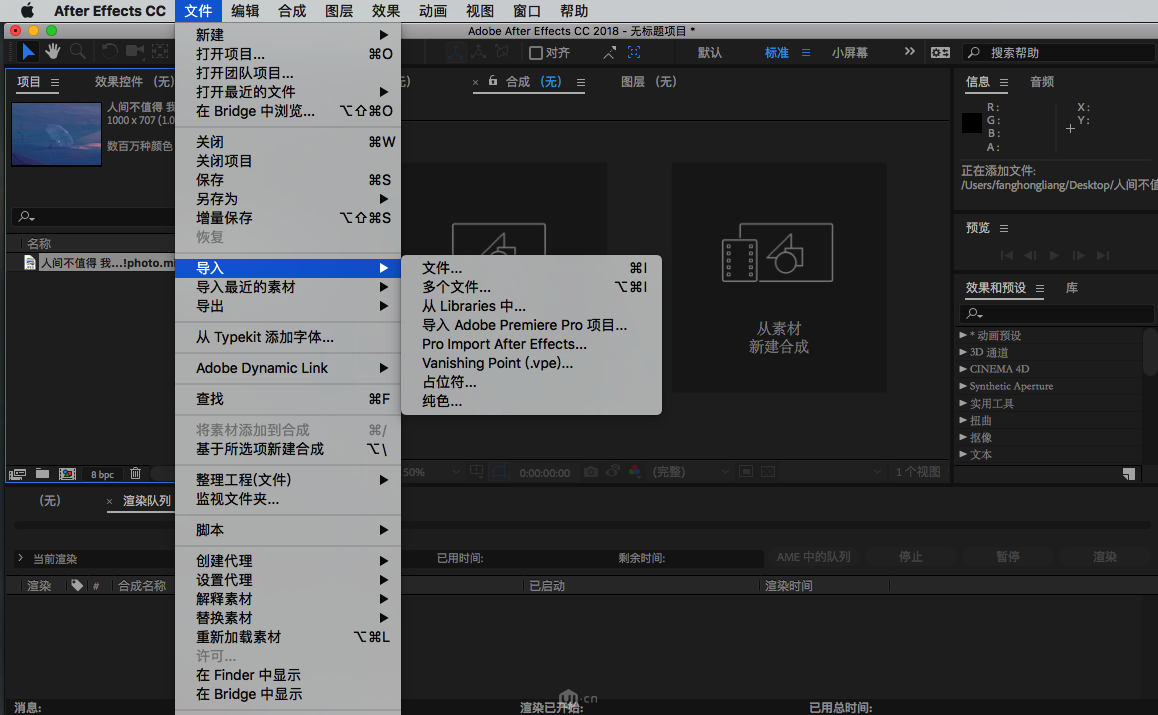Open the 预览 panel menu icon
The image size is (1158, 715).
click(x=1004, y=228)
